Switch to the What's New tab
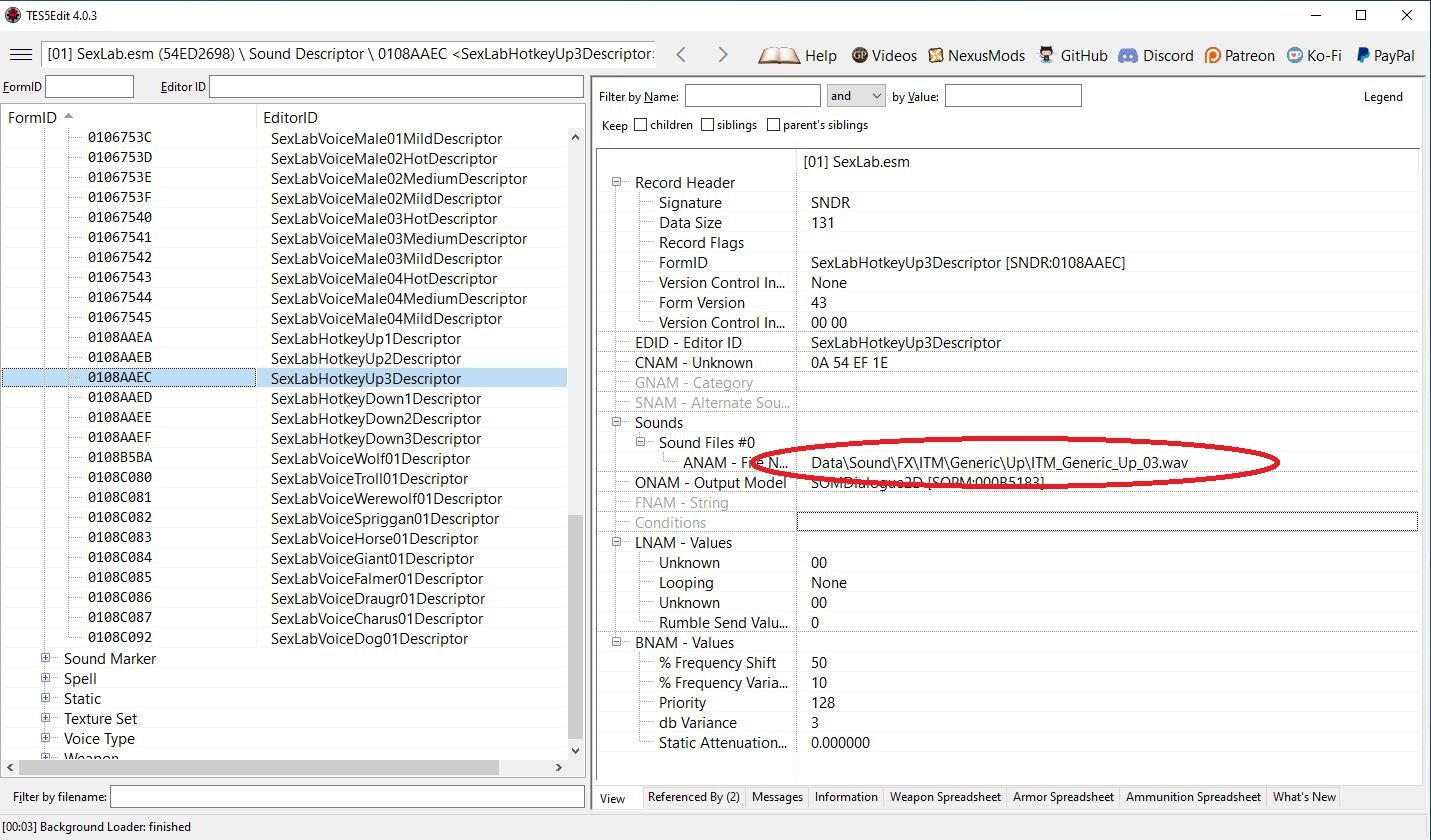 1304,797
